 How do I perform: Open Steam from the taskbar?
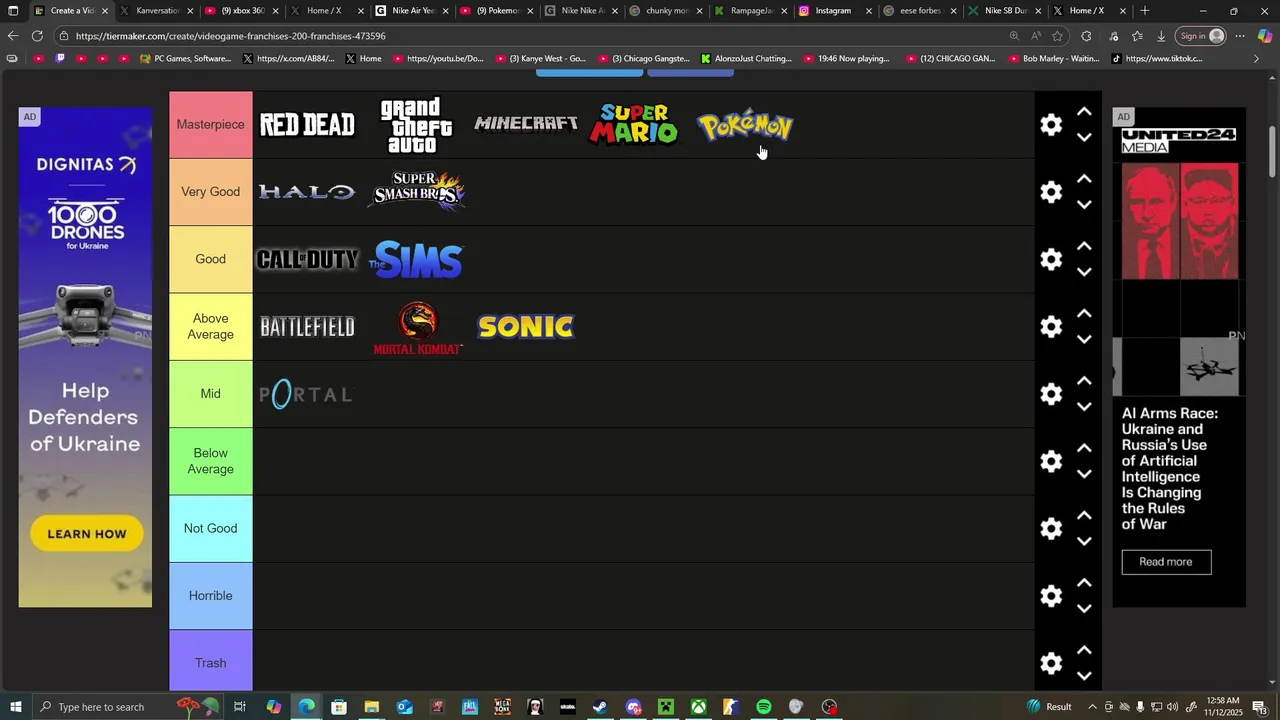tap(600, 707)
